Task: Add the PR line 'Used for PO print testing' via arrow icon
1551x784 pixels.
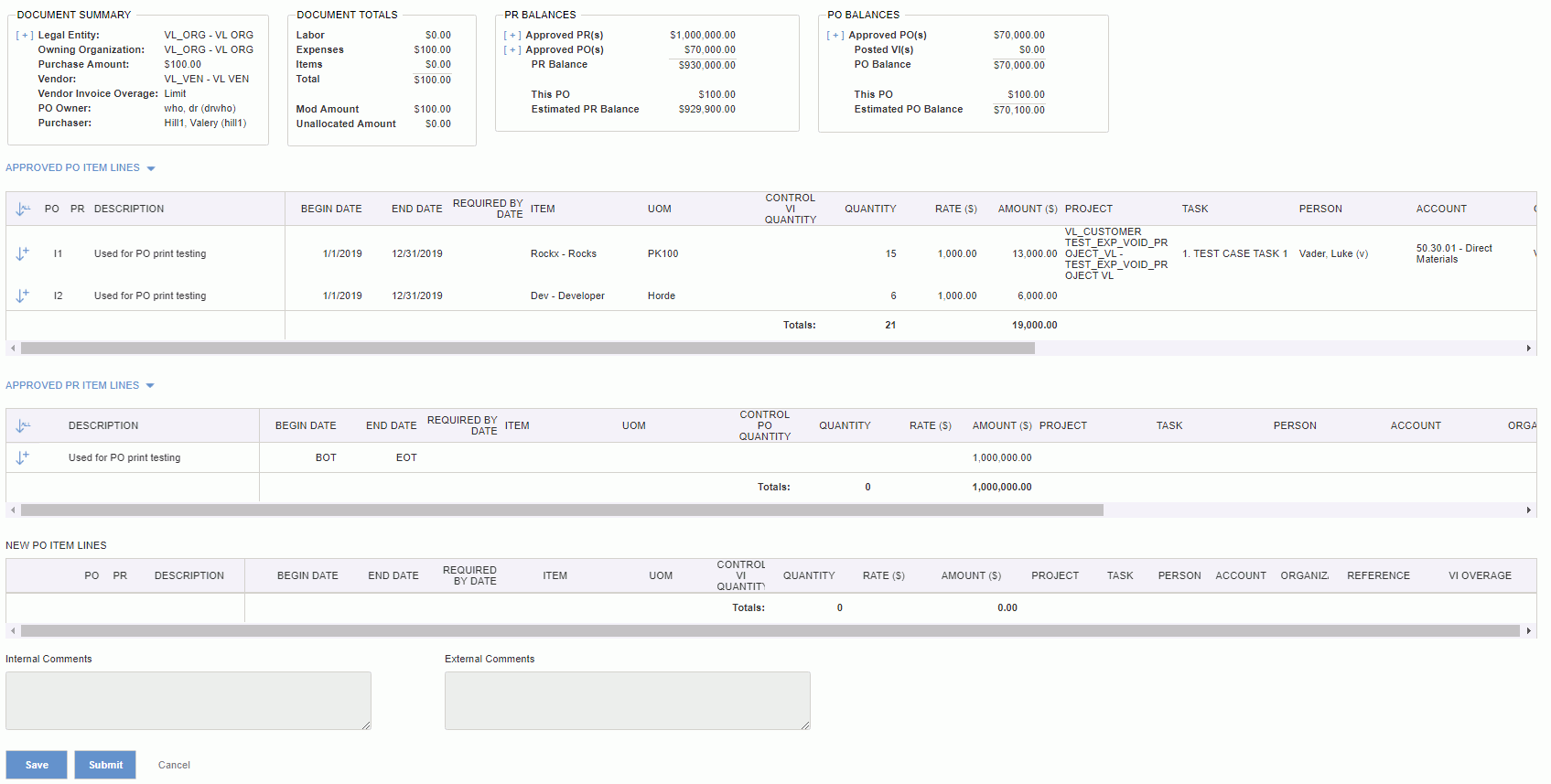Action: pyautogui.click(x=23, y=457)
